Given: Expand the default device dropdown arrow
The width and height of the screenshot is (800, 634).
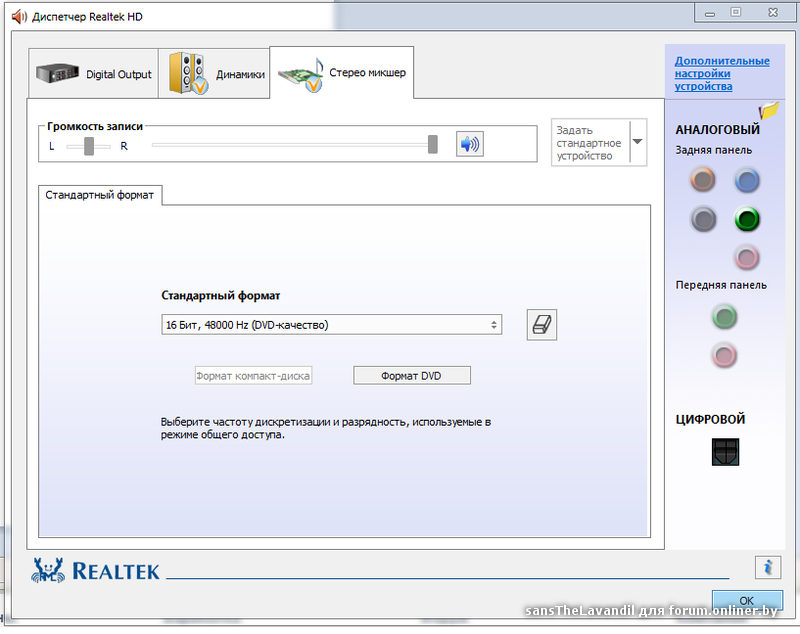Looking at the screenshot, I should point(638,142).
